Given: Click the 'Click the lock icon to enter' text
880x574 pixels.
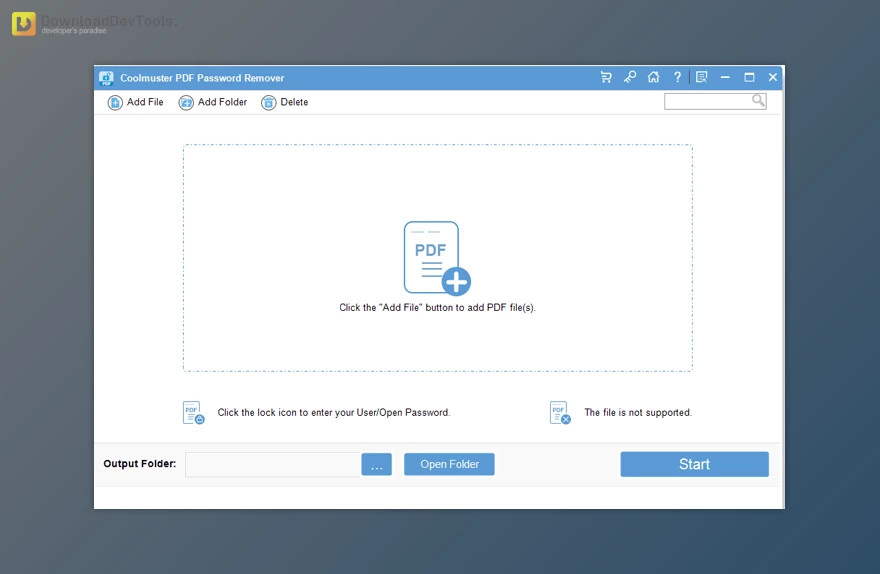Looking at the screenshot, I should (333, 412).
